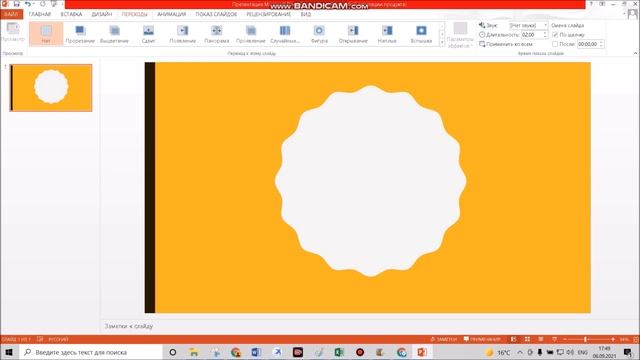The image size is (640, 360).
Task: Switch to Reading view from status bar
Action: click(541, 339)
